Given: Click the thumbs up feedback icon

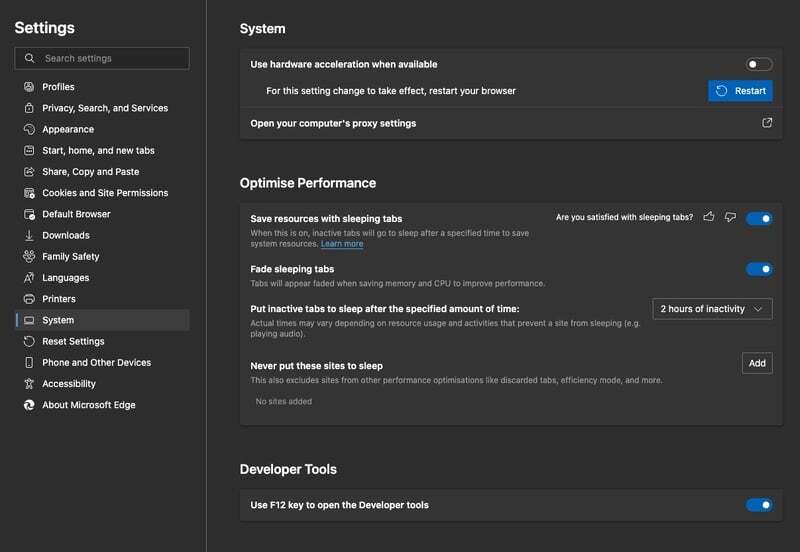Looking at the screenshot, I should [x=709, y=217].
